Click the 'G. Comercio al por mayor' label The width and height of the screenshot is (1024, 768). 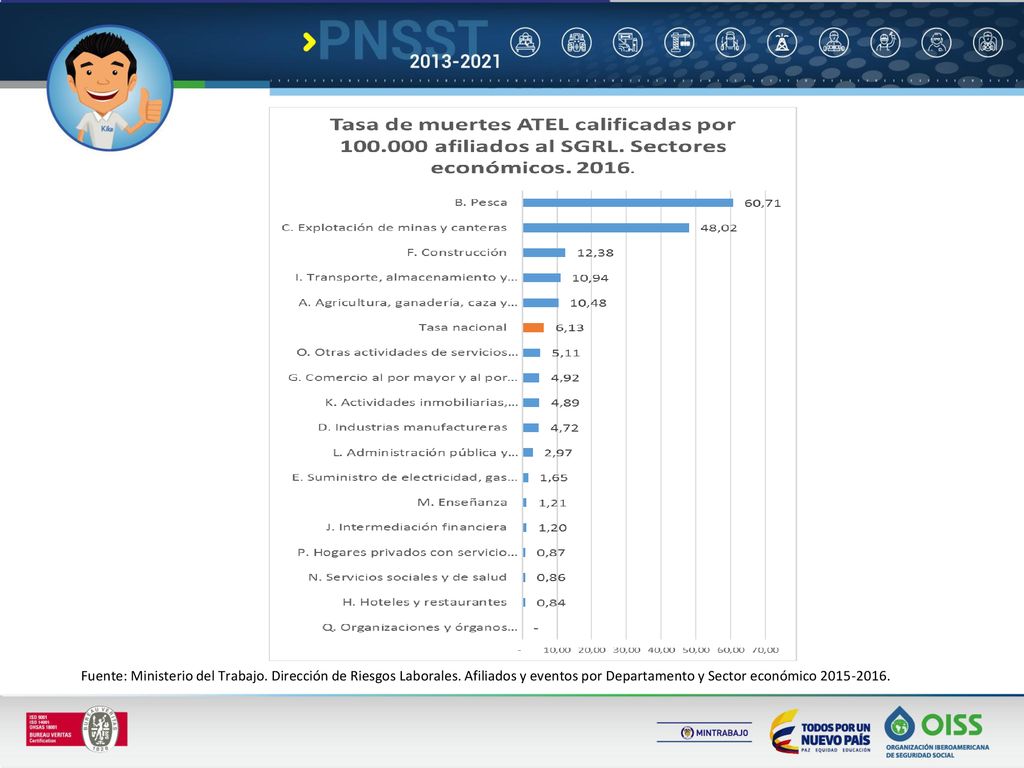tap(402, 377)
